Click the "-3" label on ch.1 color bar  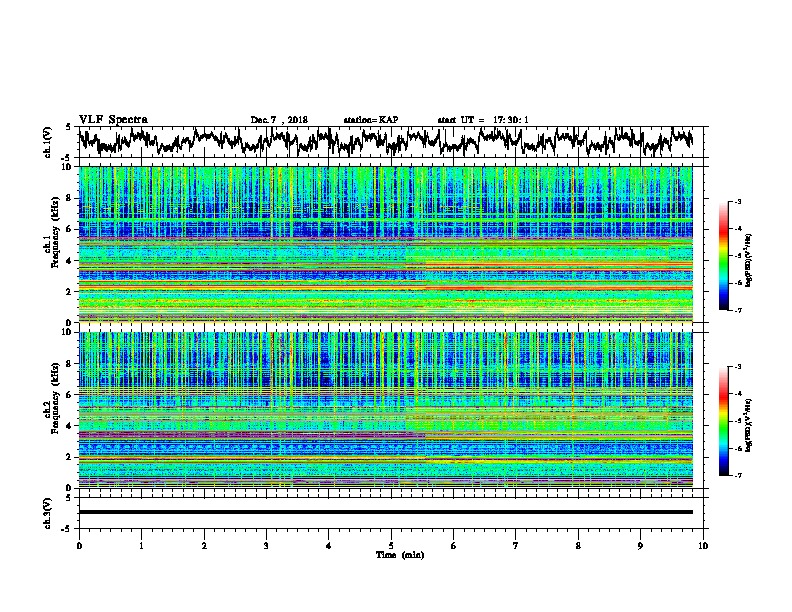click(738, 201)
